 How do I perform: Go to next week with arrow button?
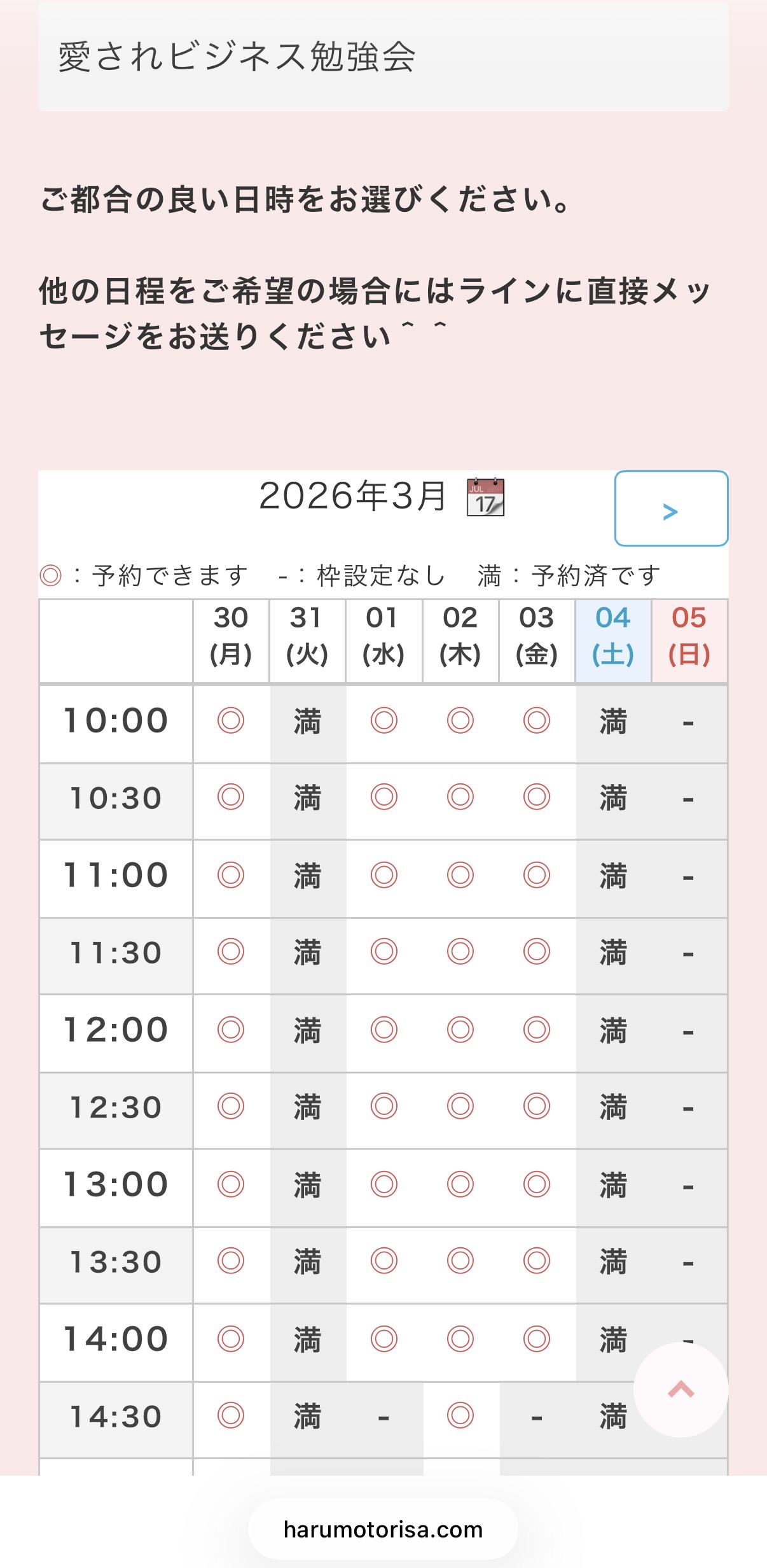[671, 509]
